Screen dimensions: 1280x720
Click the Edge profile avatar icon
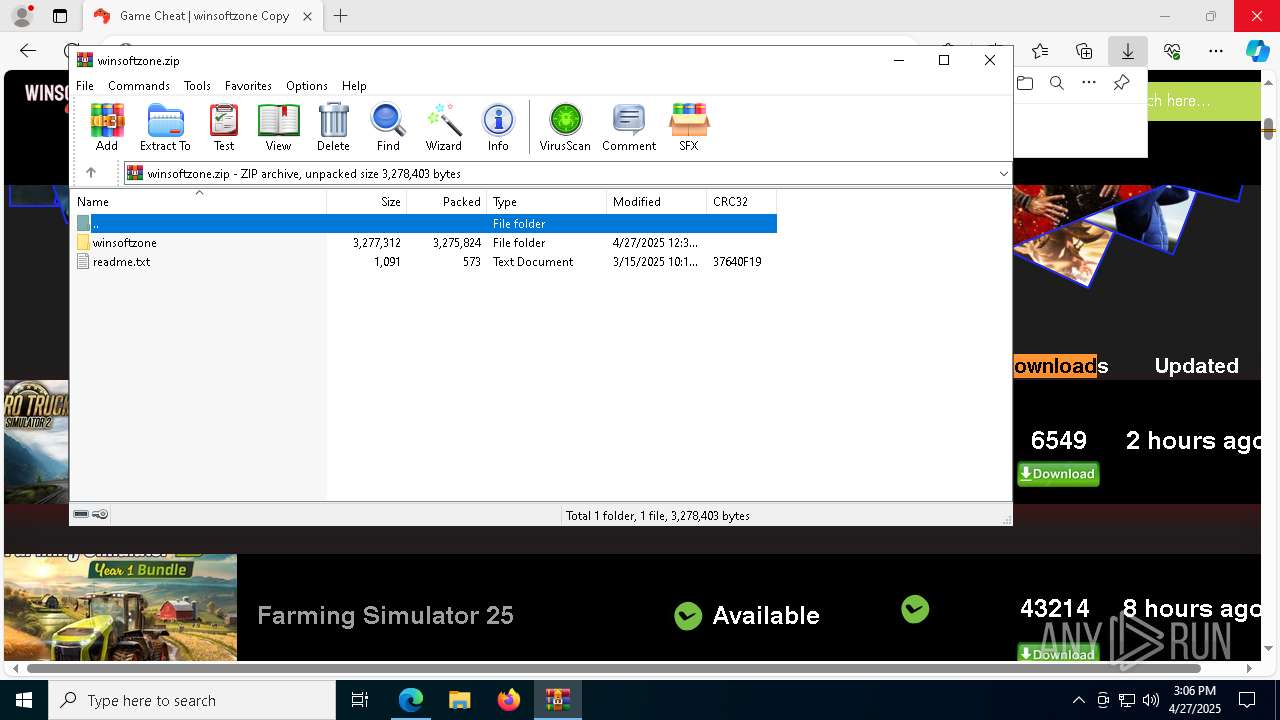22,16
